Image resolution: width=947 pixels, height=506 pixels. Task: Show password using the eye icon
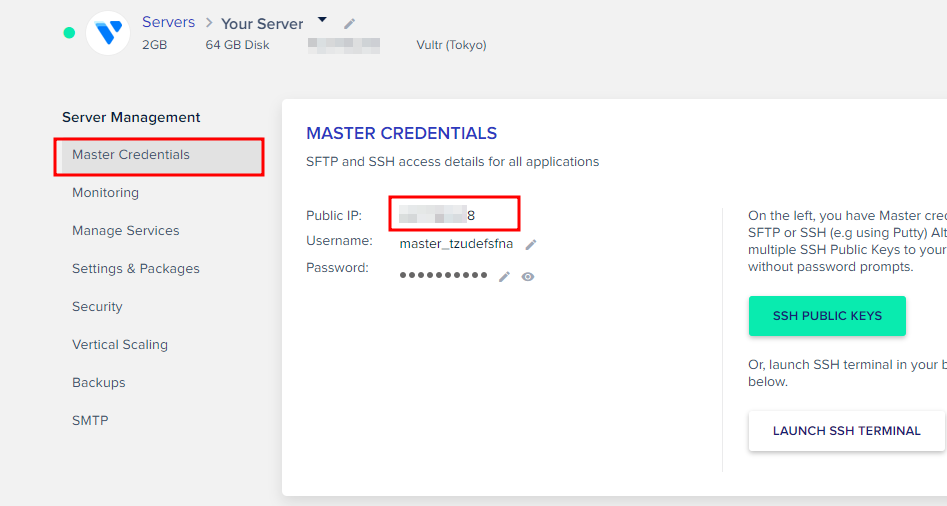[528, 277]
